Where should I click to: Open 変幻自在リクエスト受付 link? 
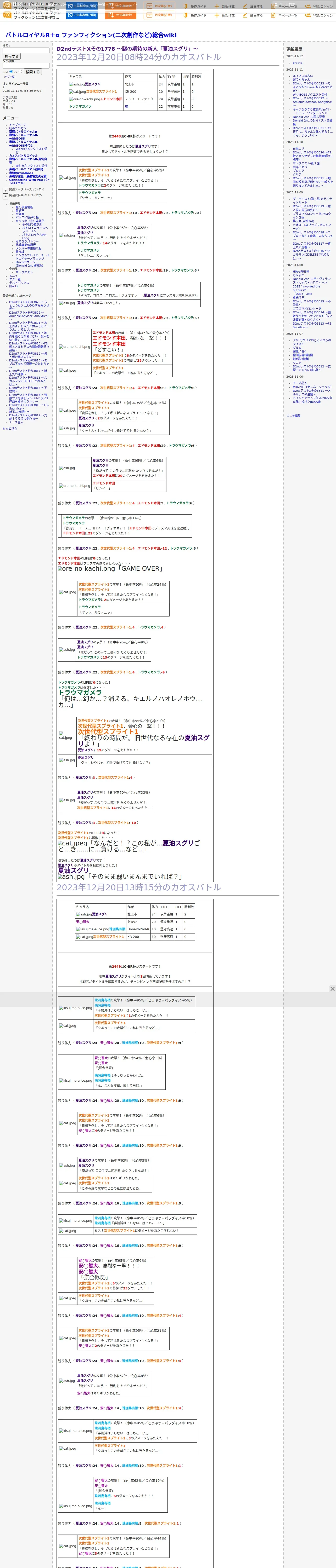pyautogui.click(x=31, y=166)
